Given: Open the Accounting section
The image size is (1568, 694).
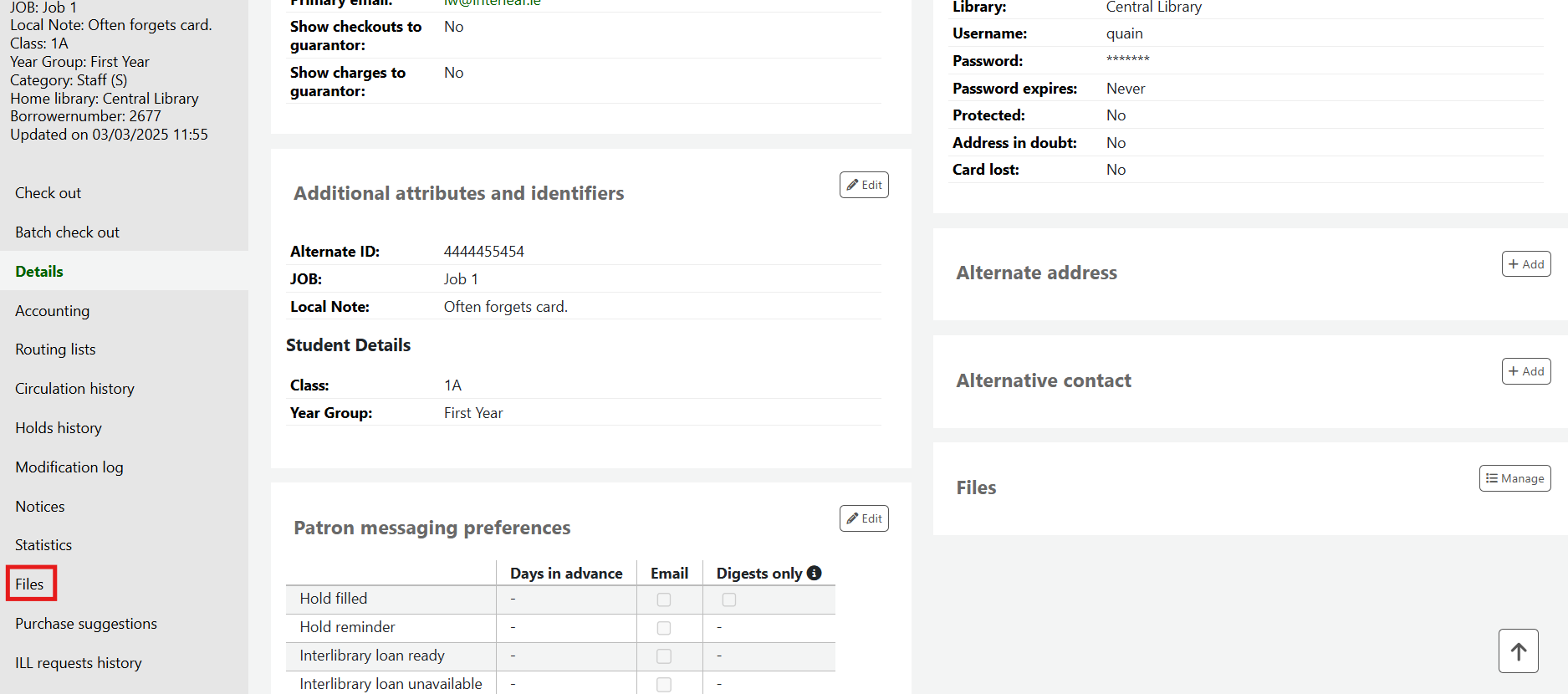Looking at the screenshot, I should (52, 311).
